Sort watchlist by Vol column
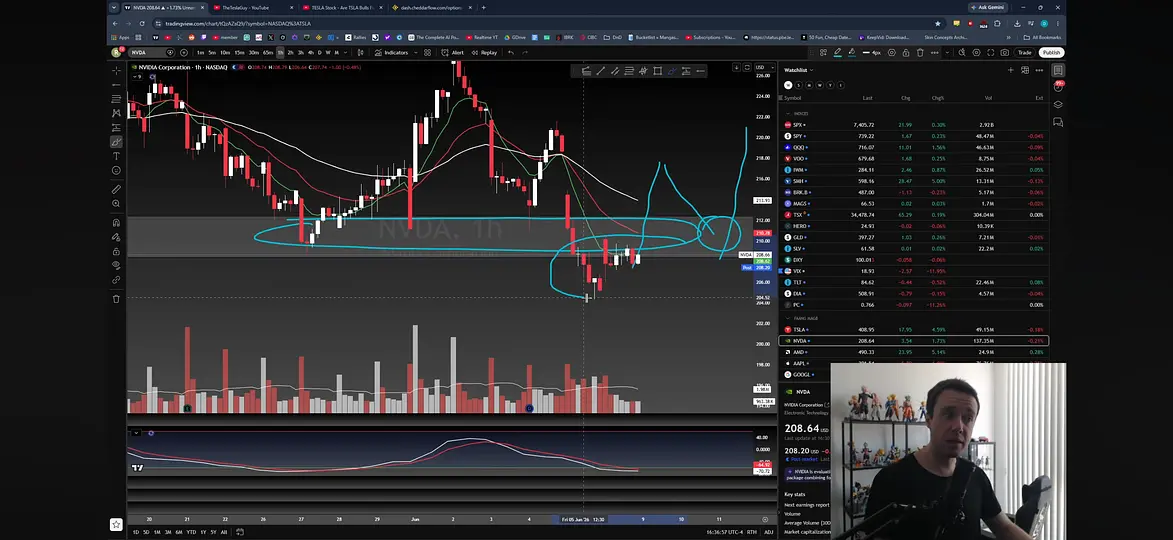 pyautogui.click(x=989, y=98)
